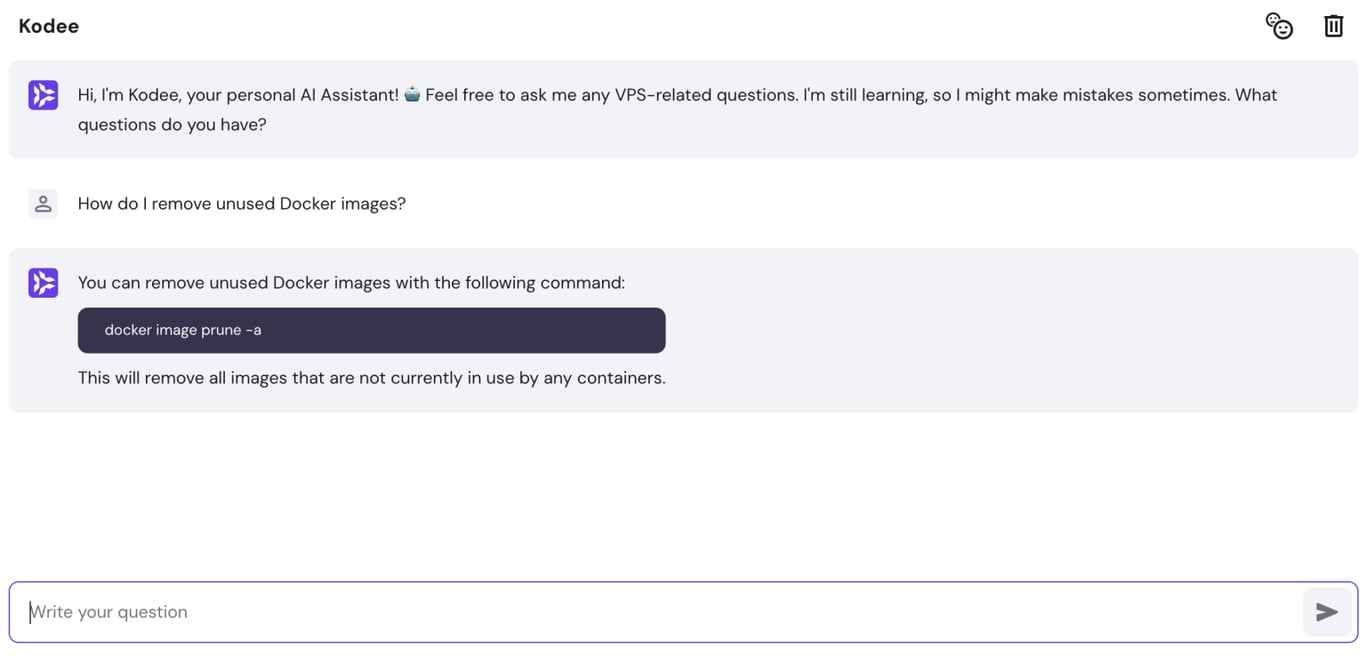Image resolution: width=1366 pixels, height=656 pixels.
Task: Select the docker image prune -a code block
Action: (x=372, y=330)
